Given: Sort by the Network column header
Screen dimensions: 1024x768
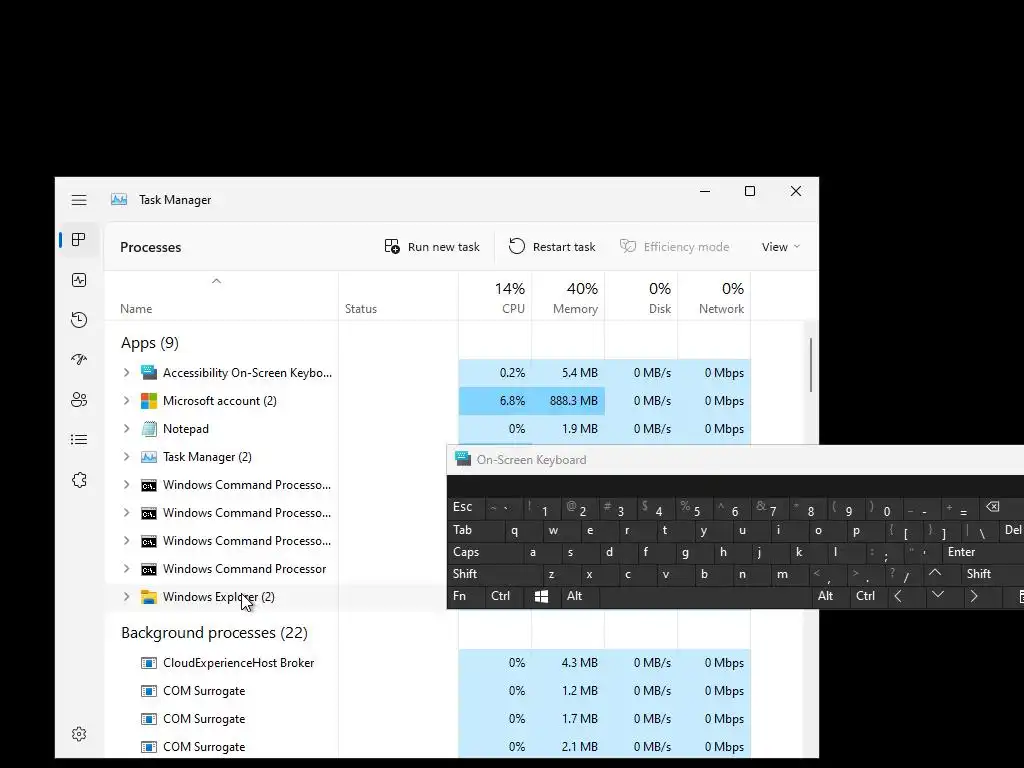Looking at the screenshot, I should point(714,296).
